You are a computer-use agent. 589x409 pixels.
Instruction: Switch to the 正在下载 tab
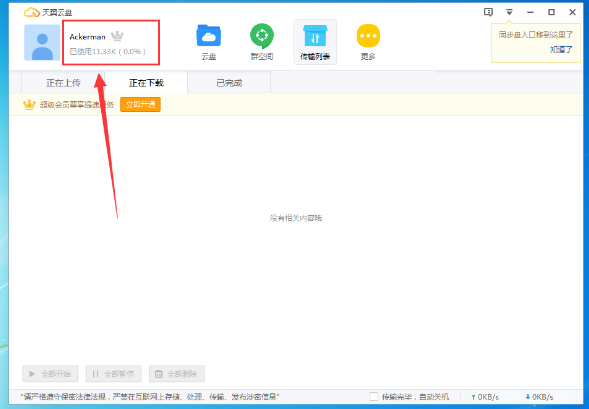146,83
